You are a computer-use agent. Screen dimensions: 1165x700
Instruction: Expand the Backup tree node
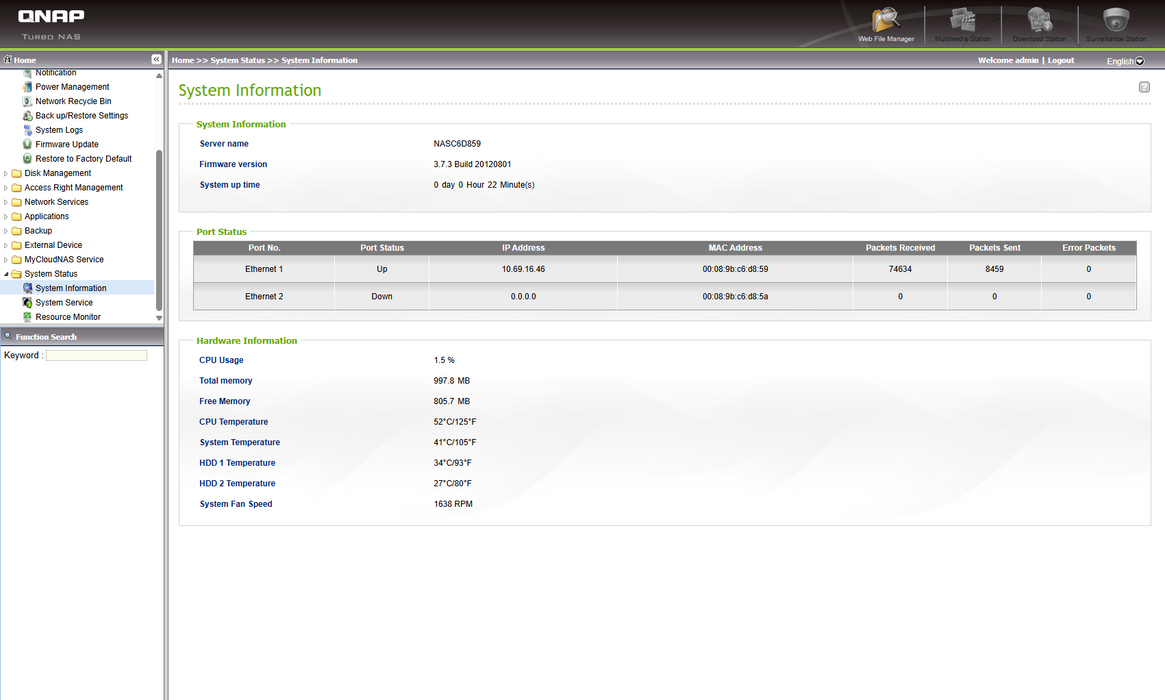click(6, 230)
